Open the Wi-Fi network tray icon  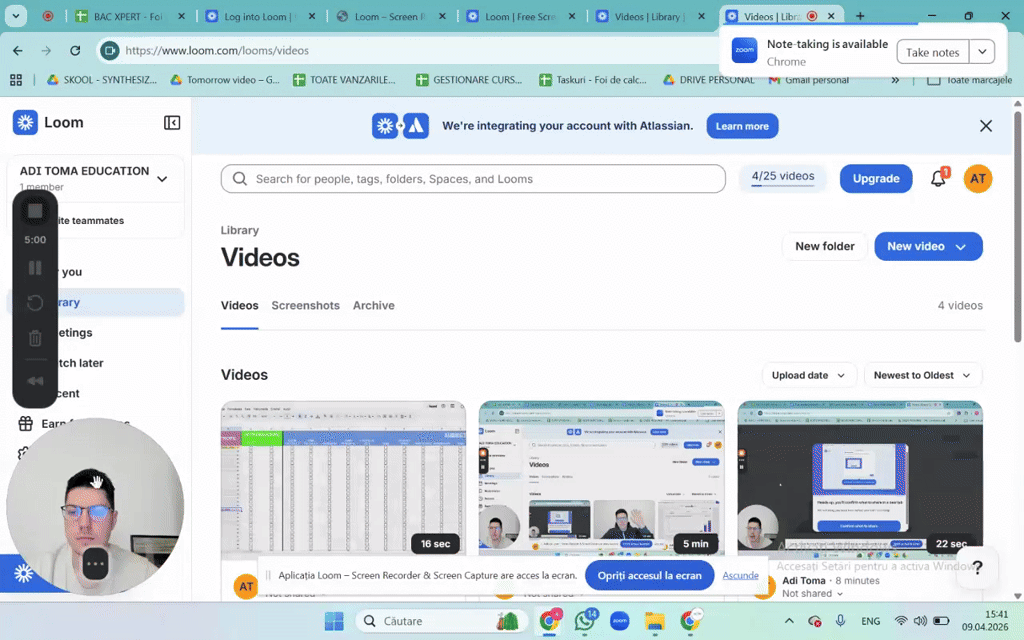point(901,620)
